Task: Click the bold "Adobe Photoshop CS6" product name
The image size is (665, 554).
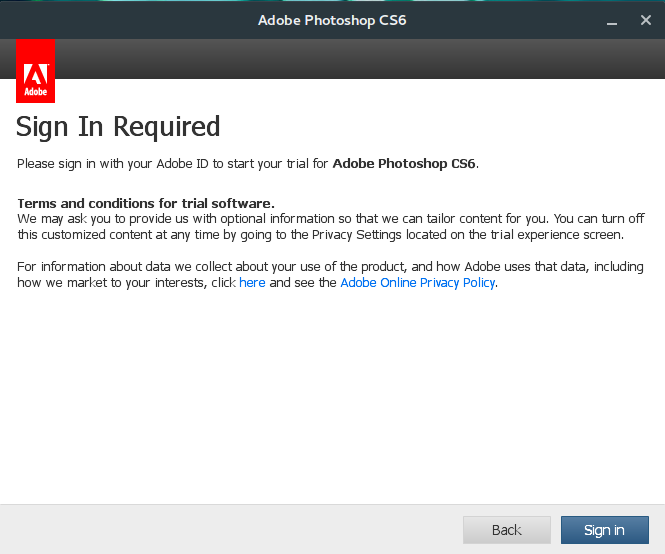Action: coord(404,163)
